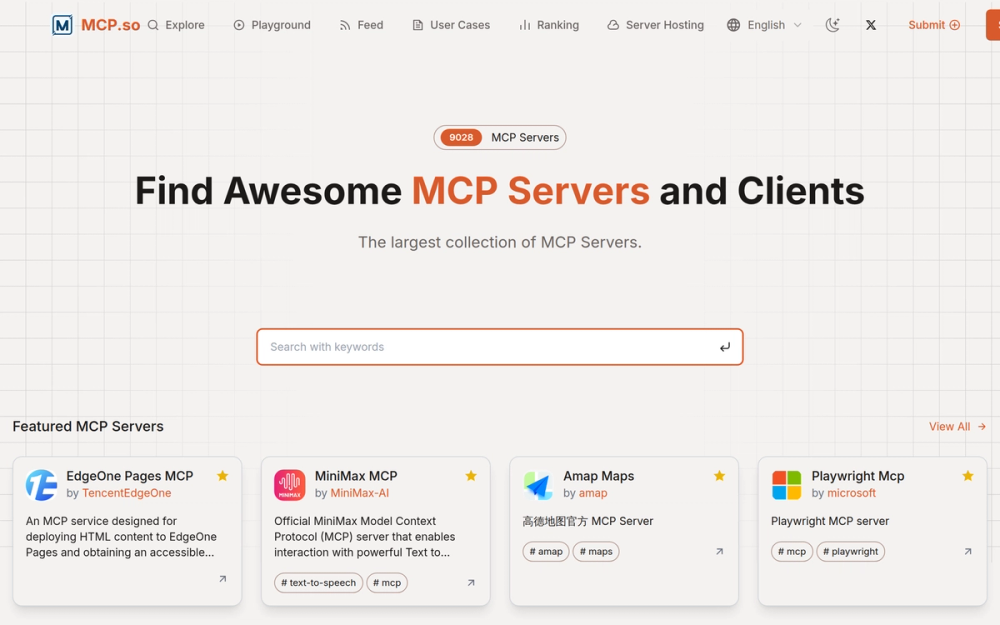Select the amap tag

tap(546, 552)
